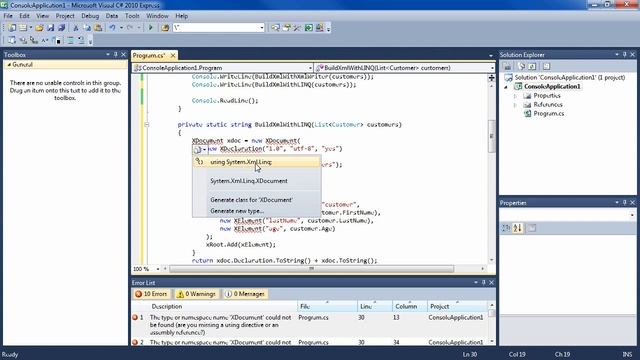Screen dimensions: 640x360
Task: Toggle auto-hide pushpin on Properties panel
Action: click(625, 203)
